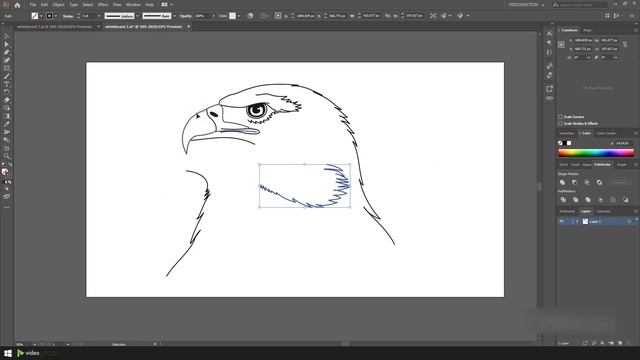Click the constrain proportions link in Transform panel
This screenshot has height=360, width=640.
625,44
